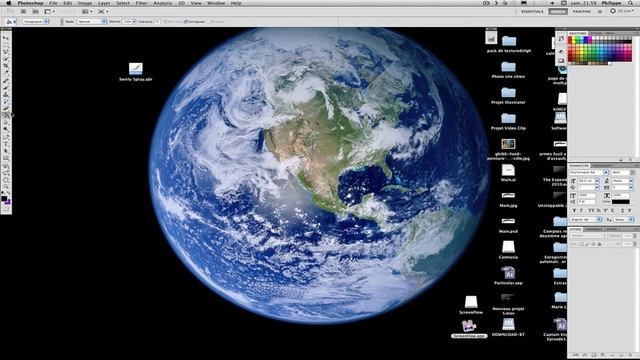Open Spotlight search in menu bar
This screenshot has width=640, height=360.
[x=630, y=3]
